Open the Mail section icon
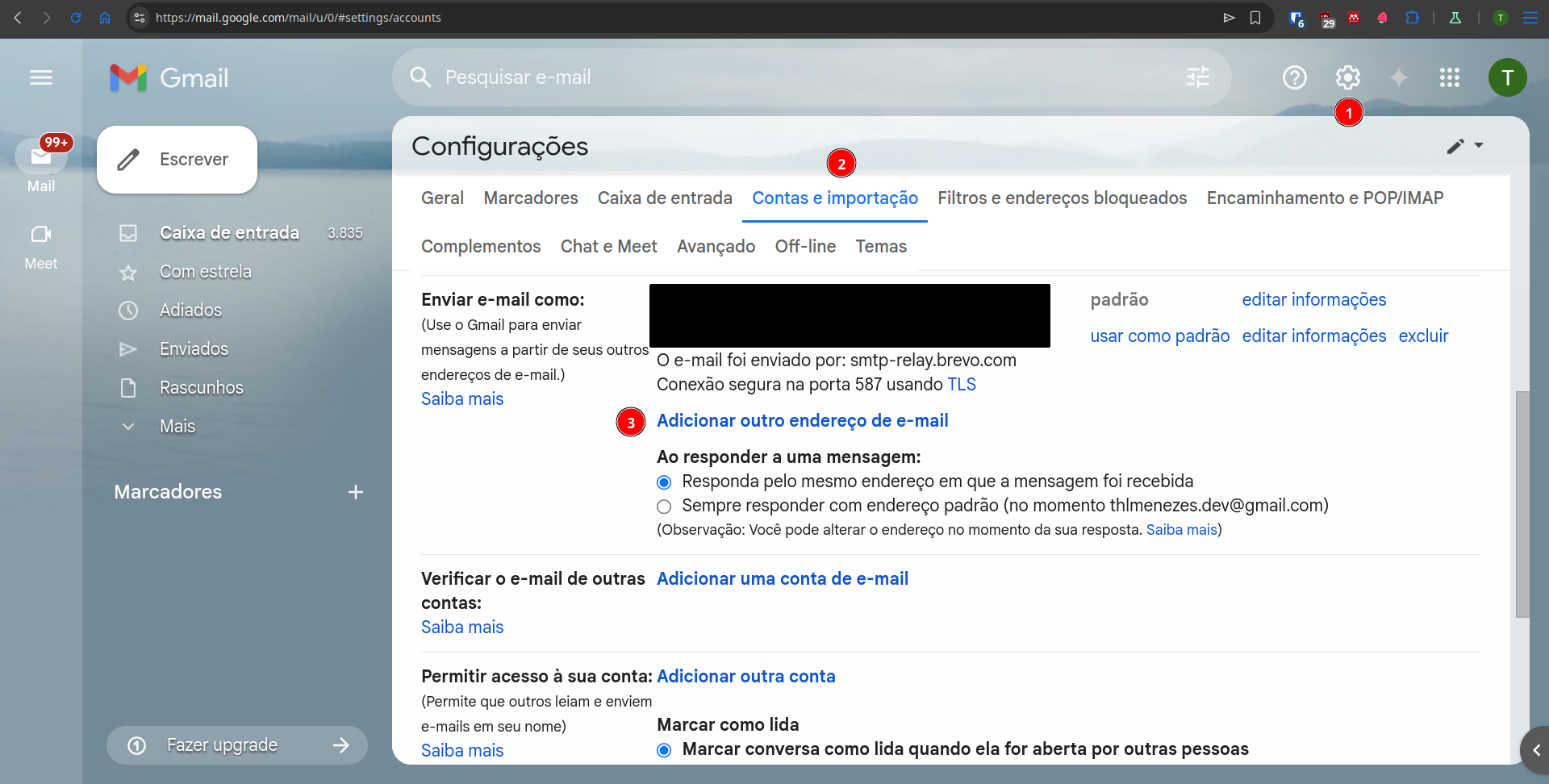The height and width of the screenshot is (784, 1549). click(41, 157)
